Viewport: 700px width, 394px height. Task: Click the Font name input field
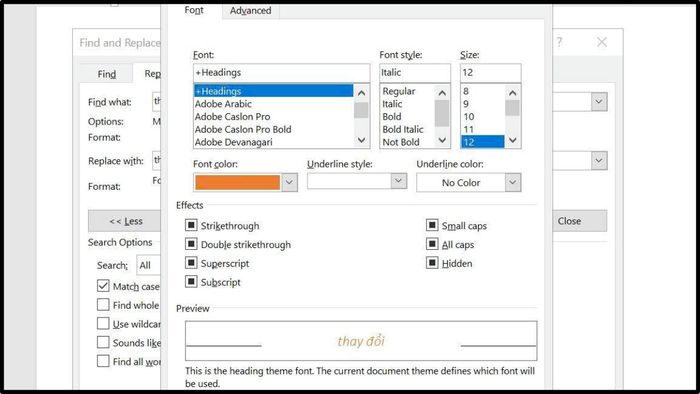tap(281, 72)
